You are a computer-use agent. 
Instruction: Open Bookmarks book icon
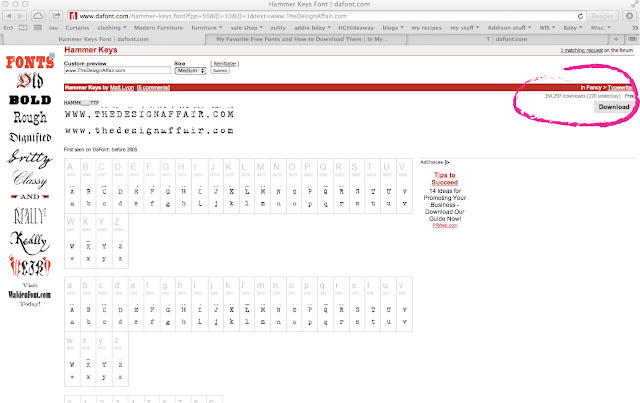23,28
